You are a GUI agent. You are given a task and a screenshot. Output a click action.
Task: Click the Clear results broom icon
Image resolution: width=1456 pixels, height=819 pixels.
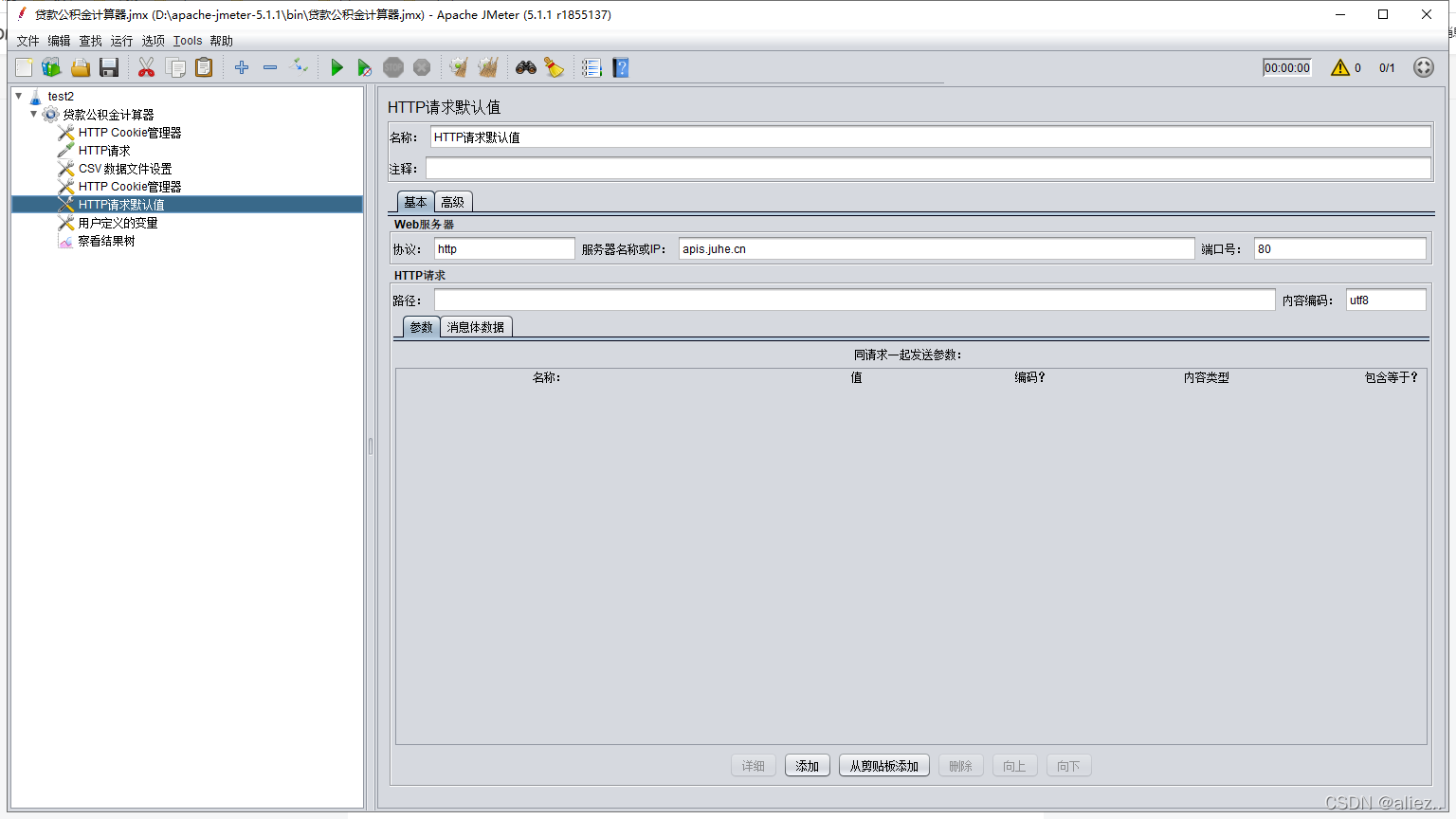459,67
